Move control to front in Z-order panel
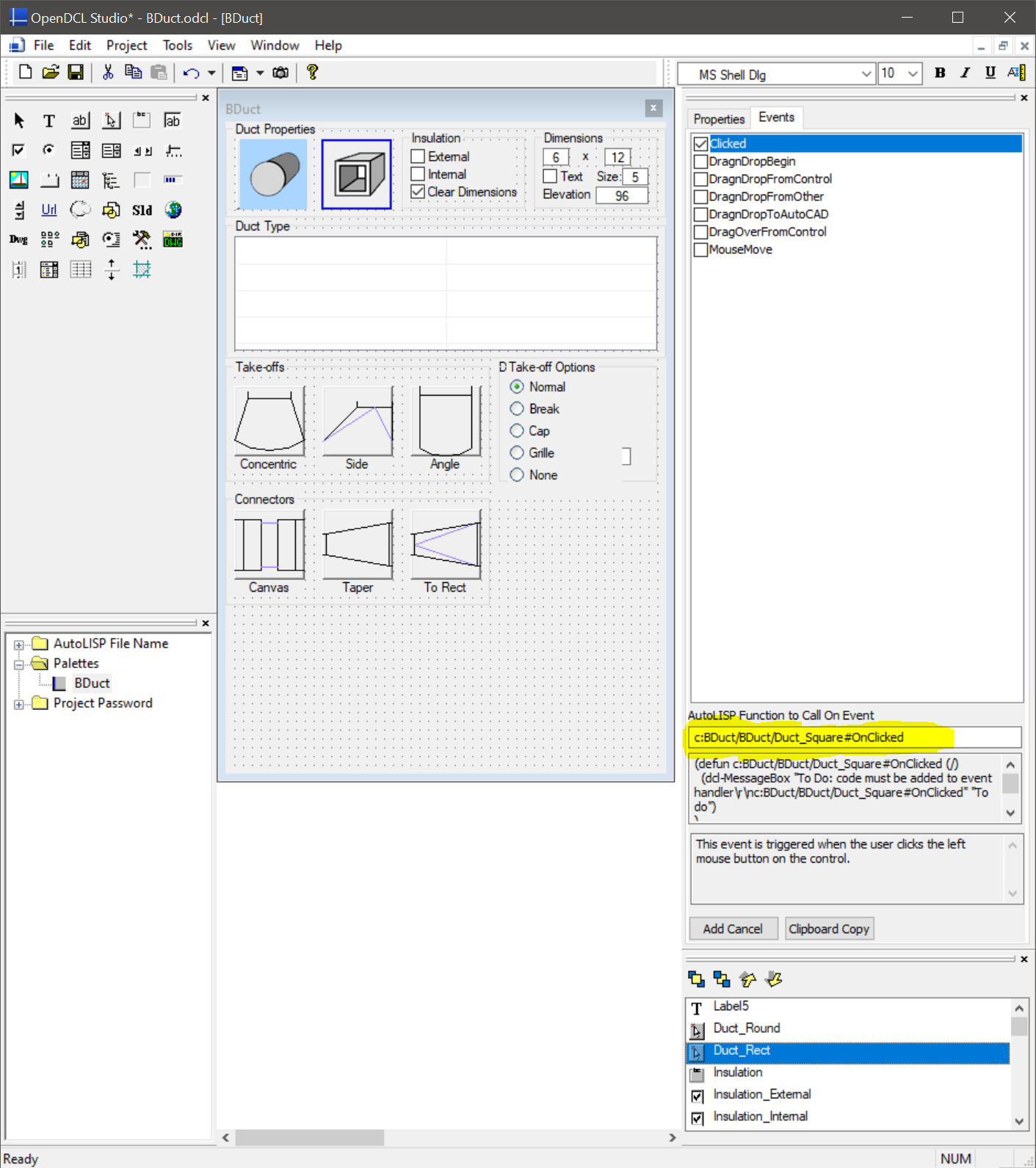The height and width of the screenshot is (1168, 1036). pos(696,979)
